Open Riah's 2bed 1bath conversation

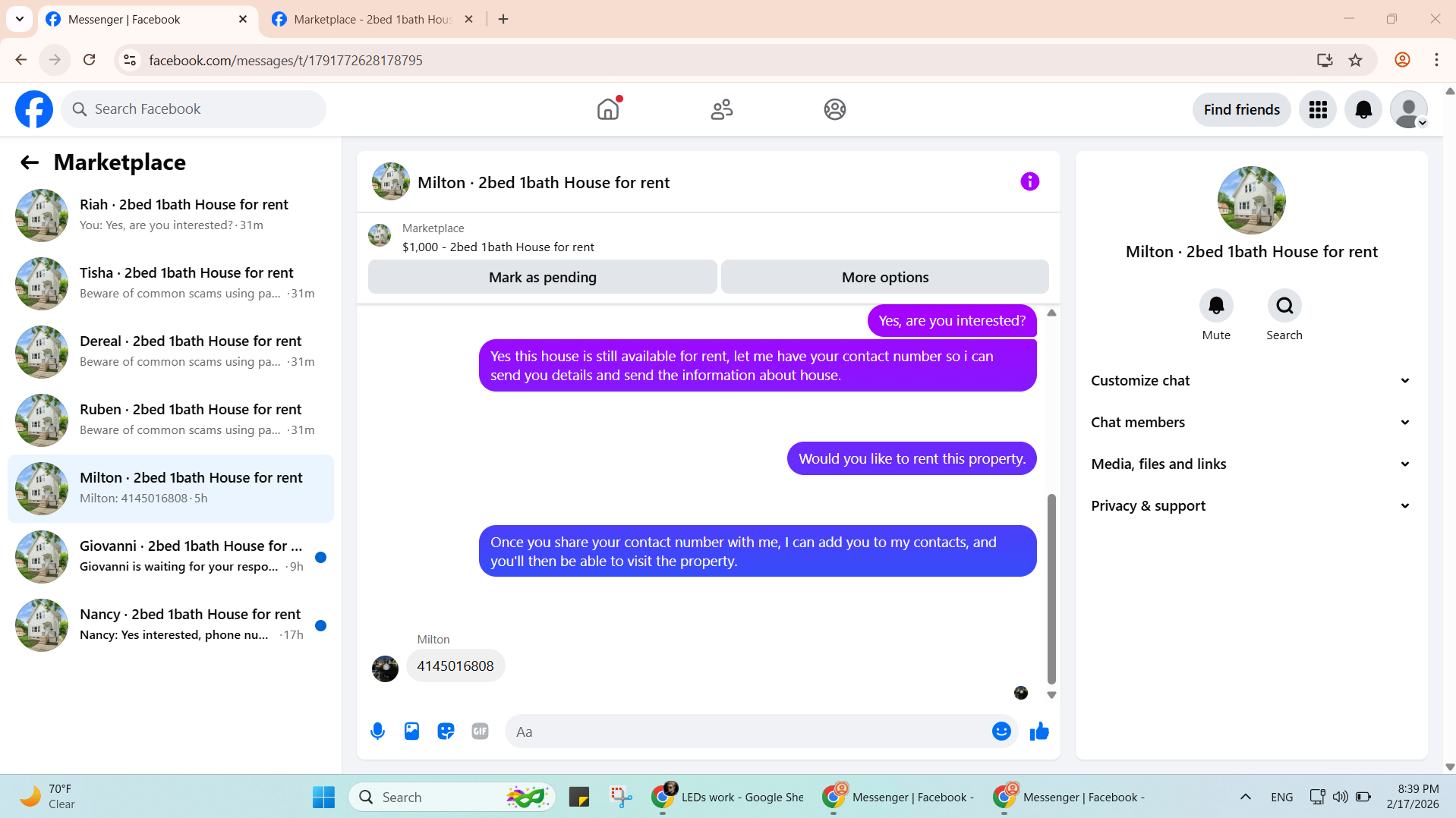(171, 216)
